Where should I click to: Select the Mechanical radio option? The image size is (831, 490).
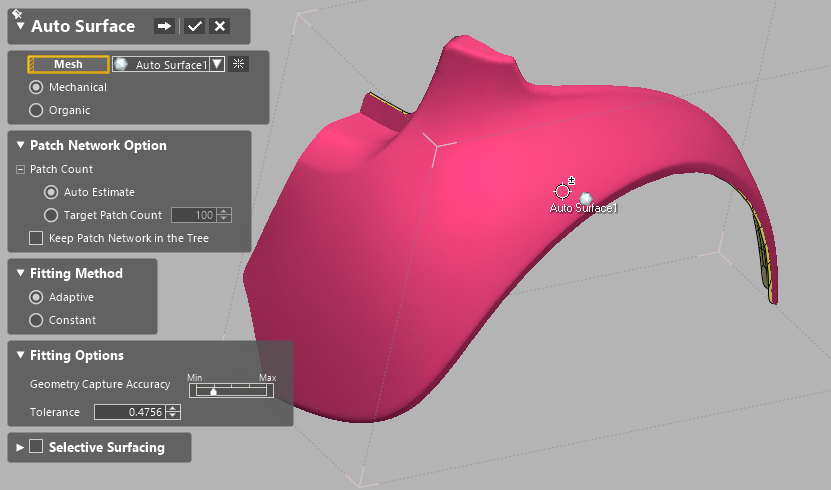pos(36,87)
